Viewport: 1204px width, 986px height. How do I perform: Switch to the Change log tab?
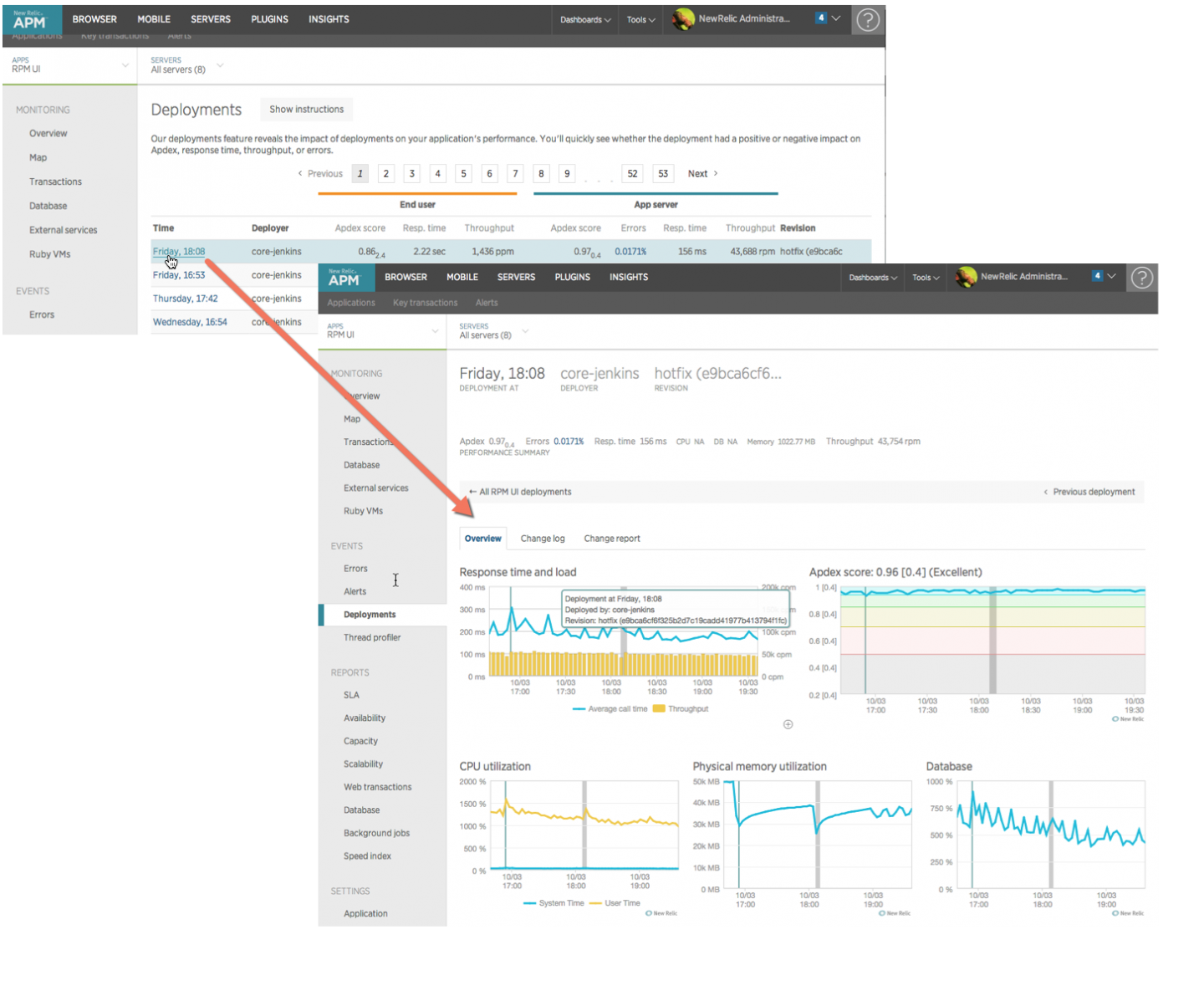pos(542,538)
